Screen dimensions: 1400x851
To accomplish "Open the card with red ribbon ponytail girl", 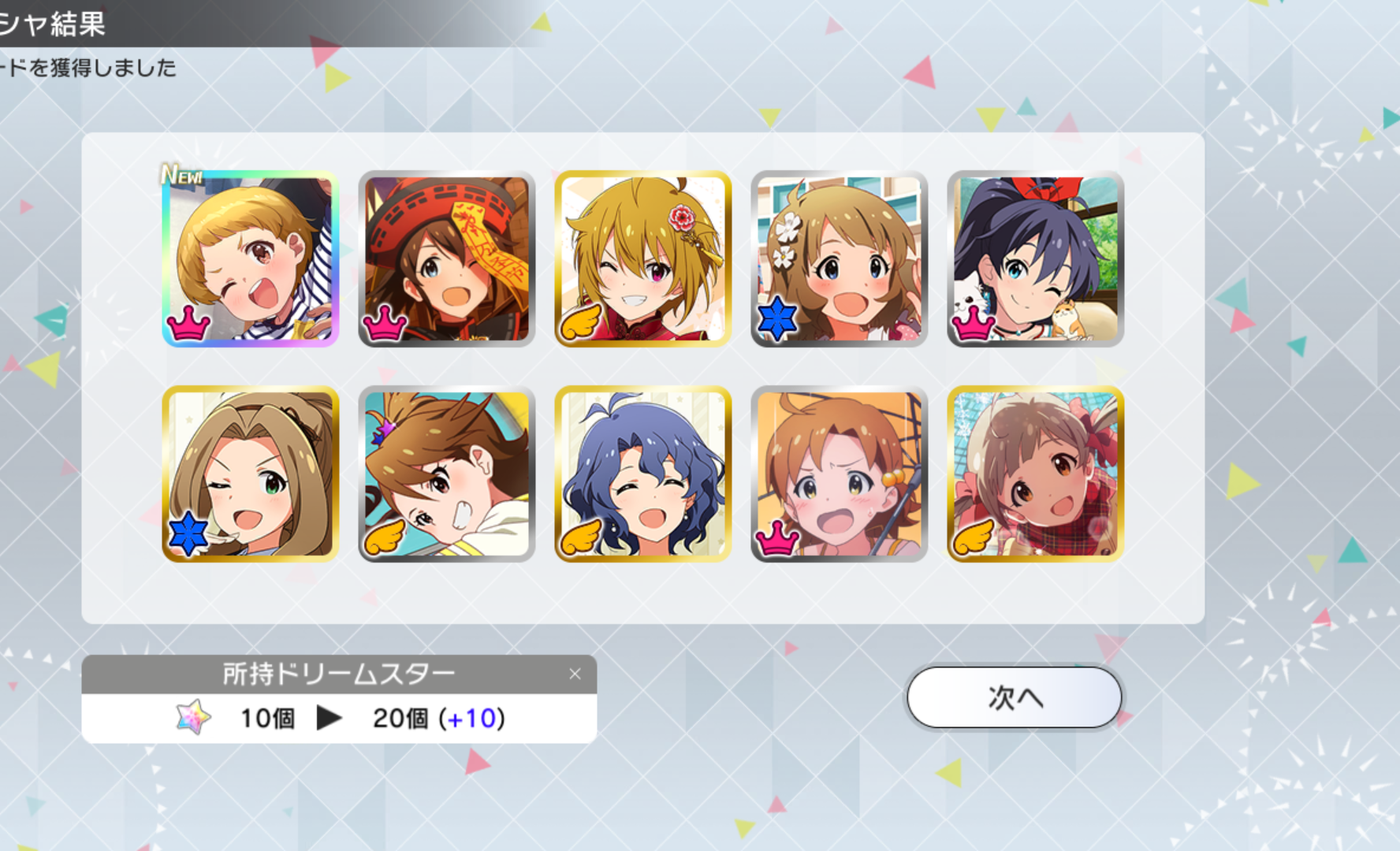I will pos(1036,258).
